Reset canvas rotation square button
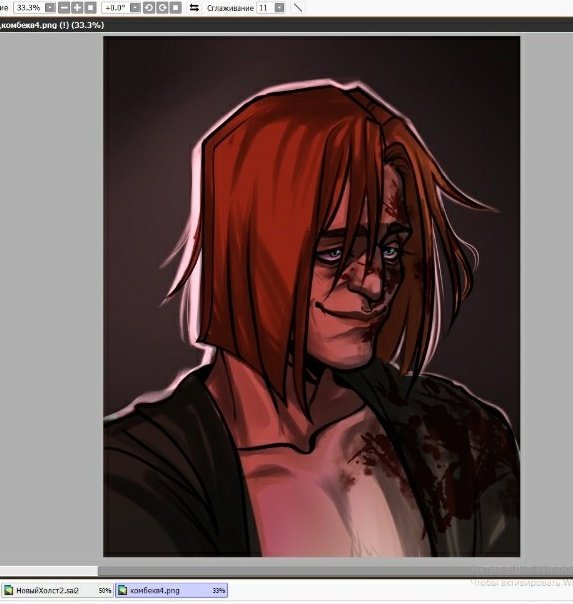 176,8
